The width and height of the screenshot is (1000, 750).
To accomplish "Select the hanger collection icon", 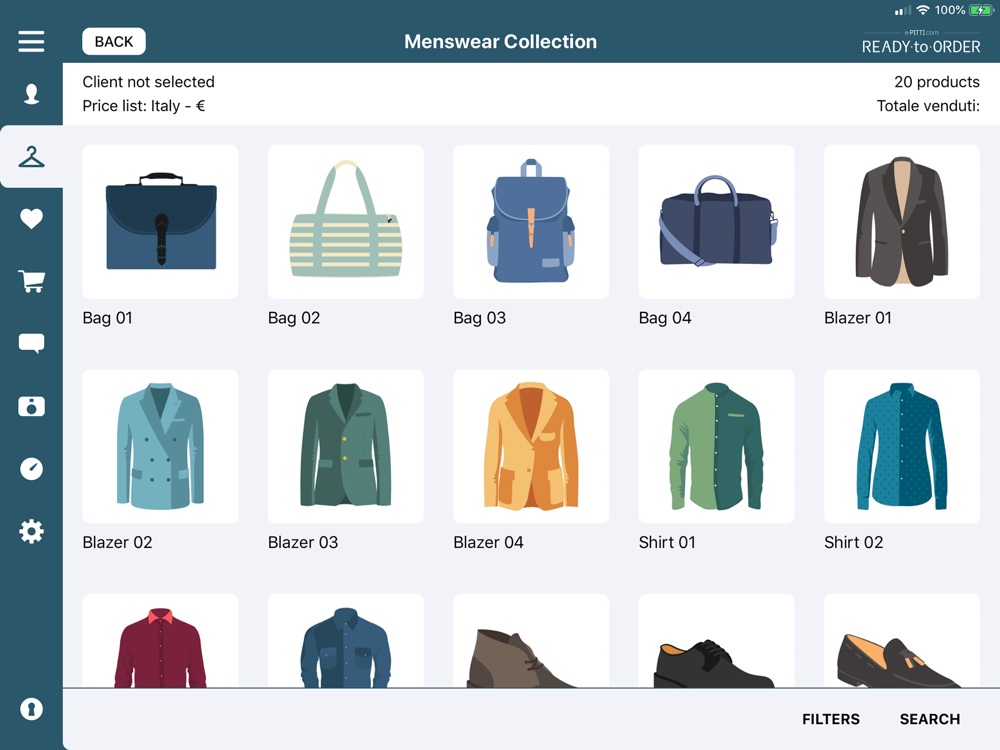I will 31,156.
